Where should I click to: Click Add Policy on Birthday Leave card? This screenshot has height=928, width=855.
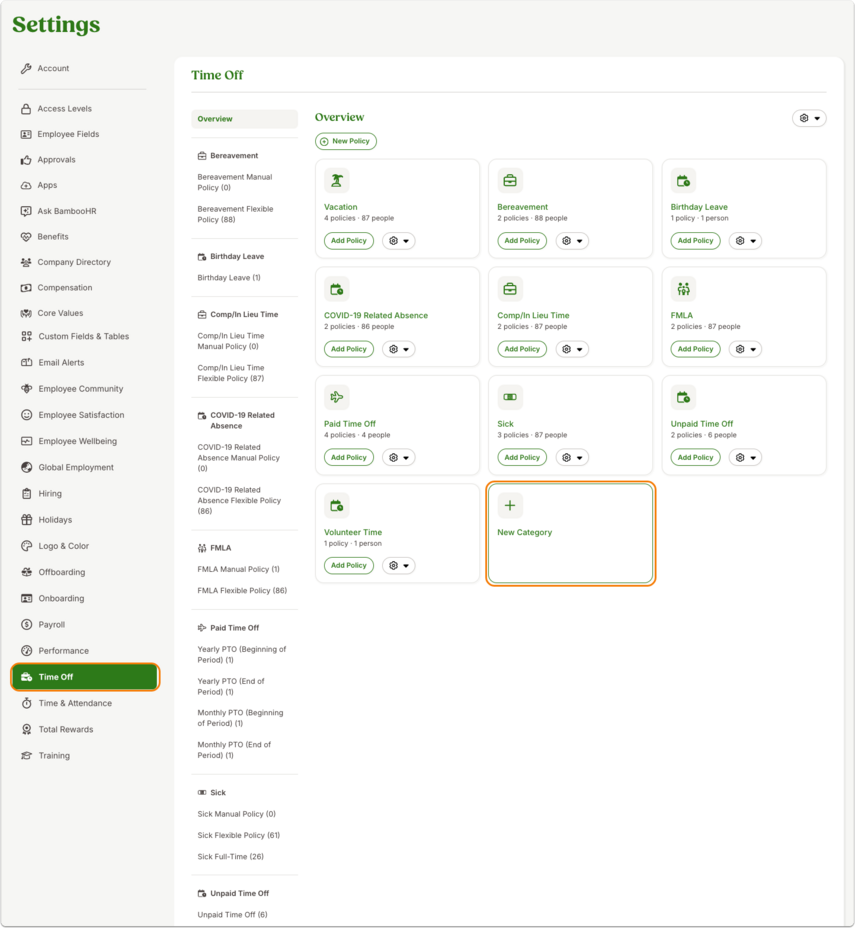tap(695, 241)
